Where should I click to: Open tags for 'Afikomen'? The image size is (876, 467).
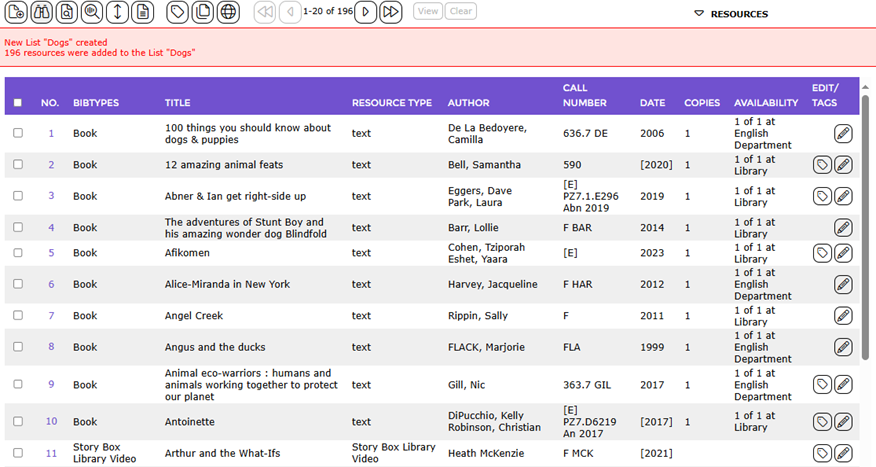(822, 253)
